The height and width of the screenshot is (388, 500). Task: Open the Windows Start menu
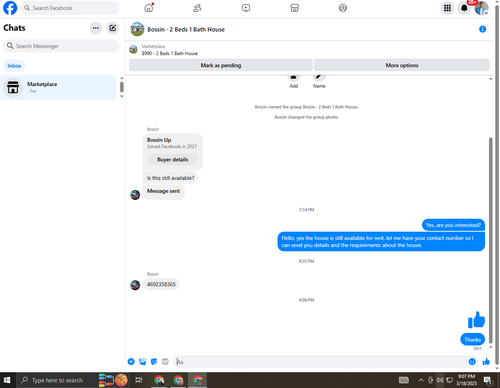tap(7, 380)
